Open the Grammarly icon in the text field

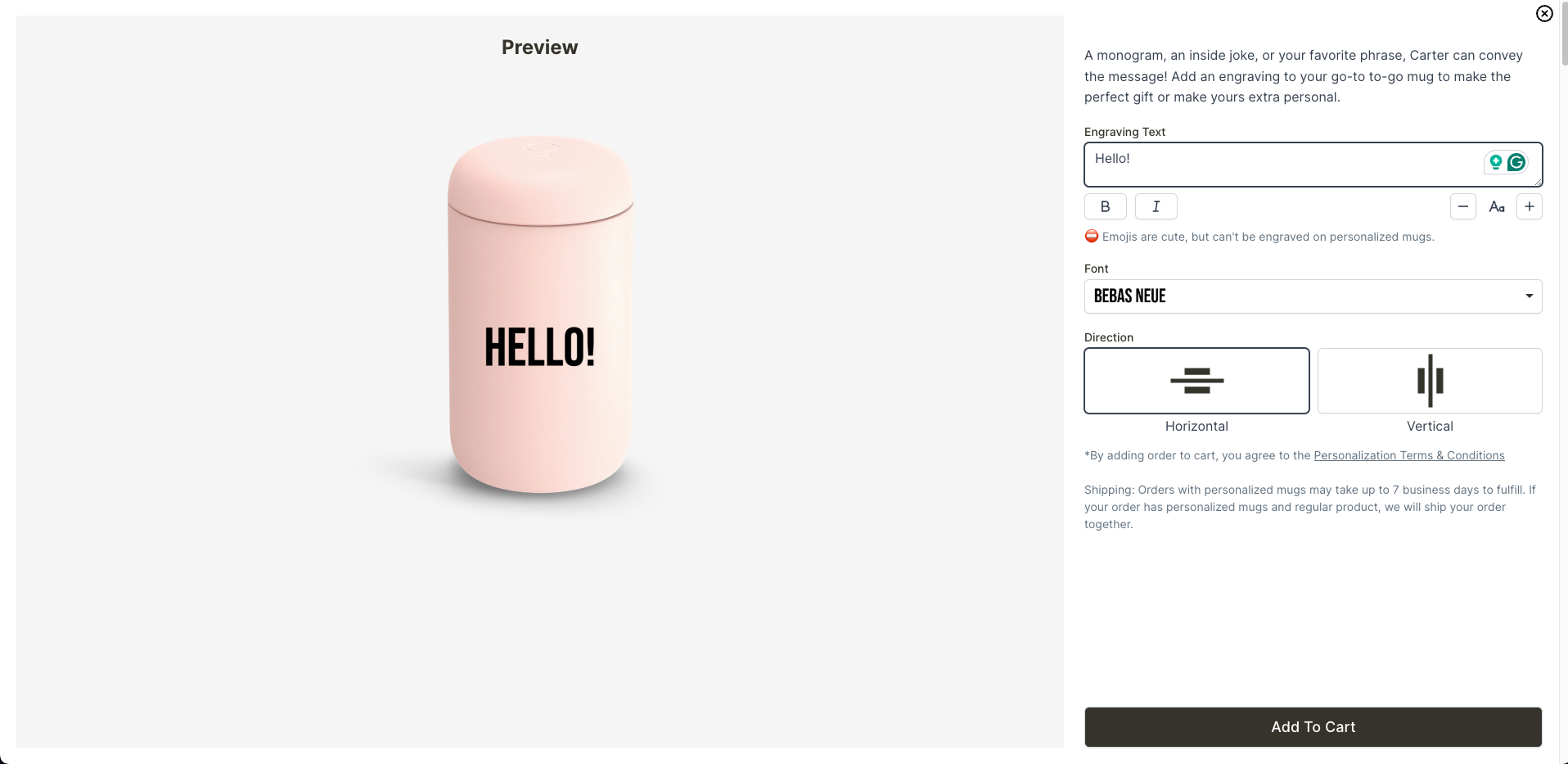click(x=1516, y=162)
